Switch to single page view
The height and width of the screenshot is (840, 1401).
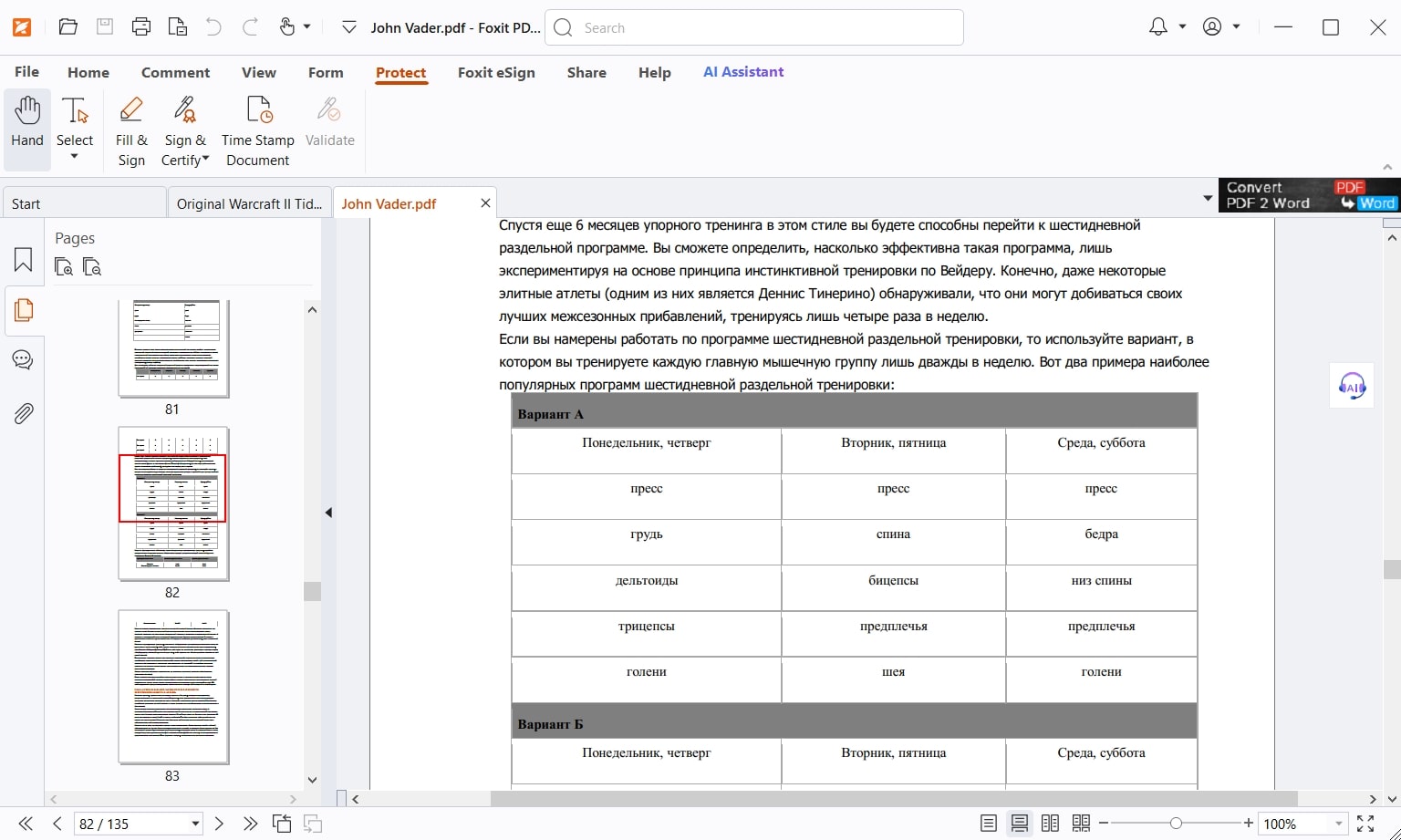coord(989,824)
